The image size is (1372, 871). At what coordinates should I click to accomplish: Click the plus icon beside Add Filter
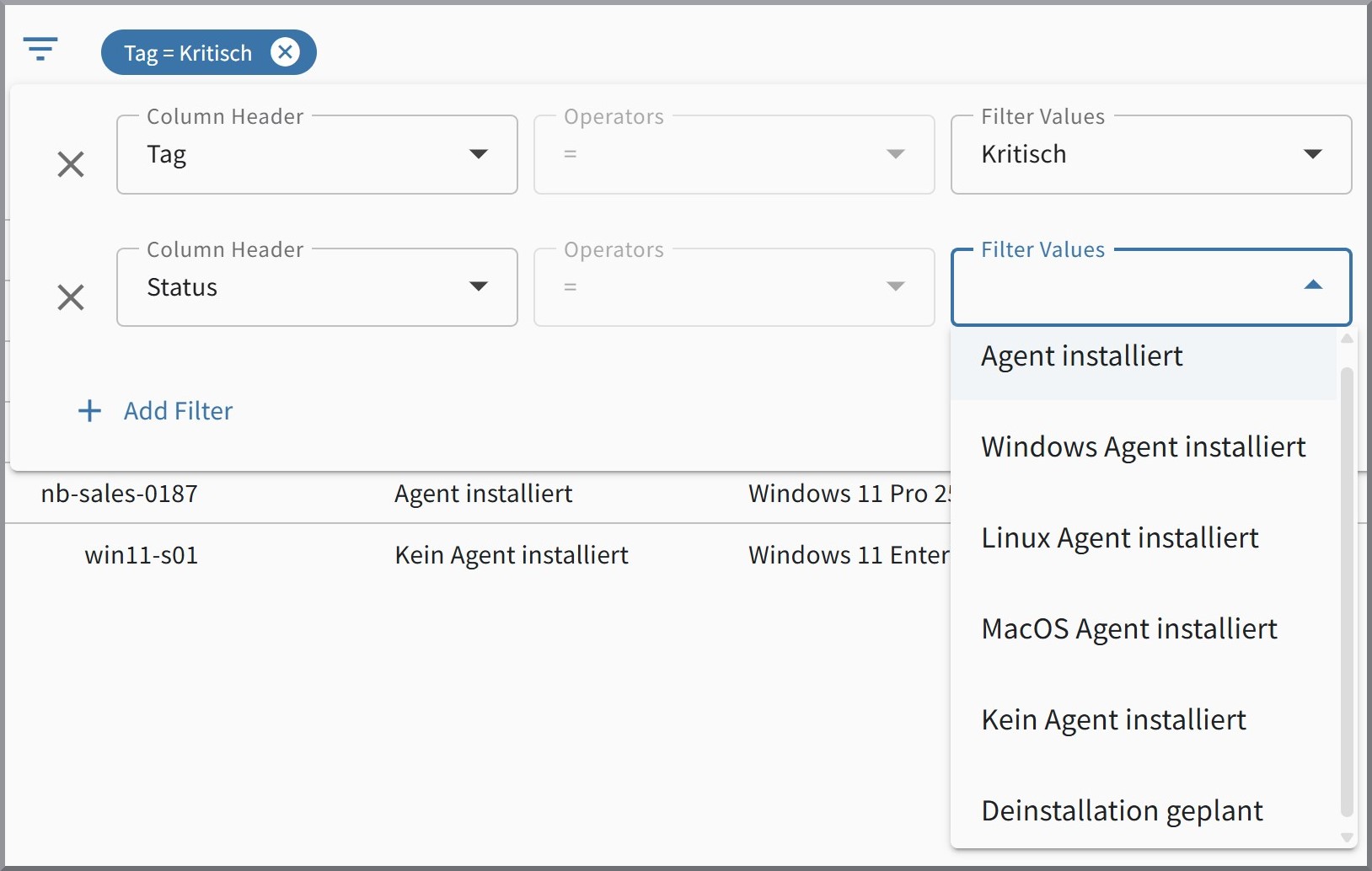click(x=89, y=411)
